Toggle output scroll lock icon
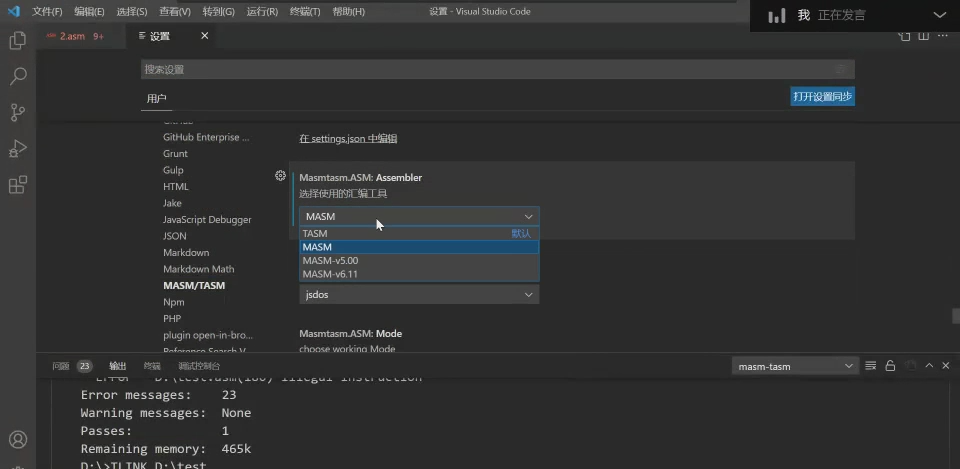Image resolution: width=960 pixels, height=469 pixels. pyautogui.click(x=890, y=366)
